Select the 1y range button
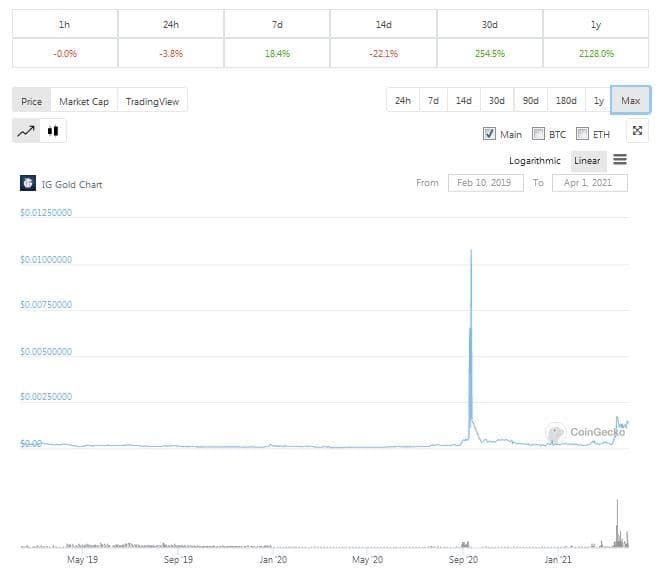 pyautogui.click(x=598, y=100)
